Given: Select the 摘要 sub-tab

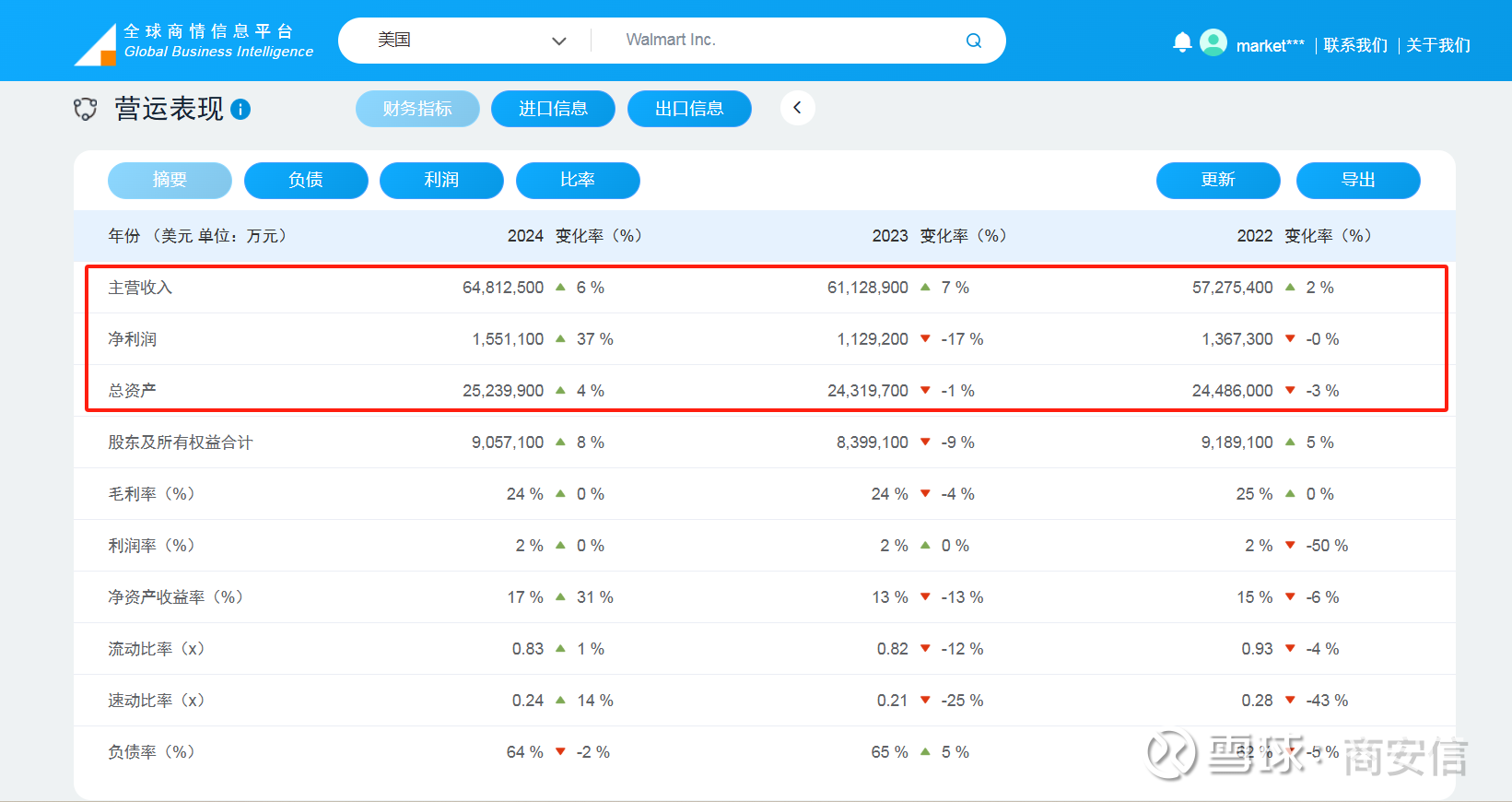Looking at the screenshot, I should point(170,180).
